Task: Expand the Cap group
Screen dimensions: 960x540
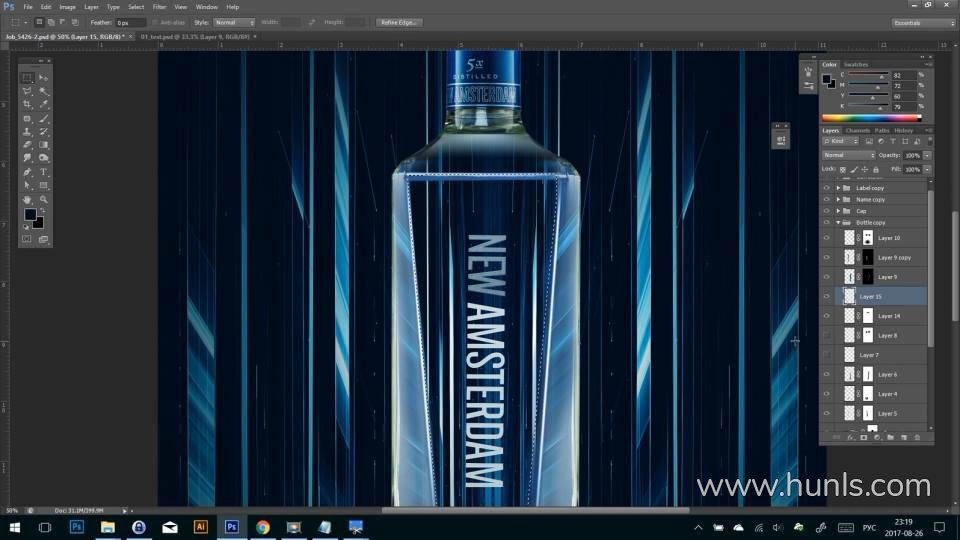Action: click(838, 211)
